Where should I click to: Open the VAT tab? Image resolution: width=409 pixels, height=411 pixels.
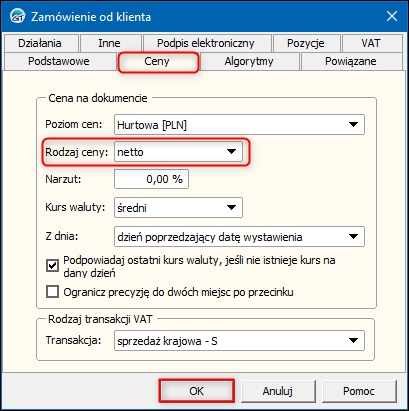tap(371, 43)
